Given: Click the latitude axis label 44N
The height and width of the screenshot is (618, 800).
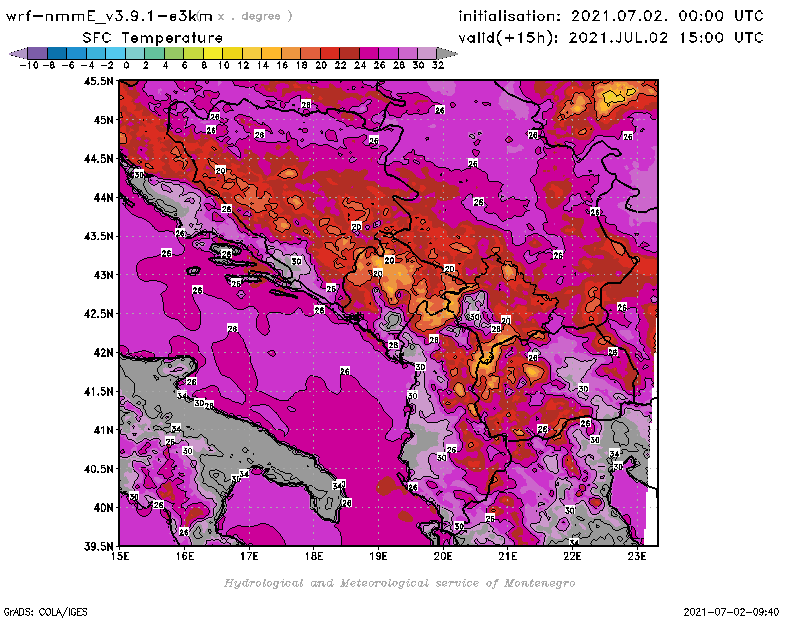Looking at the screenshot, I should (103, 197).
